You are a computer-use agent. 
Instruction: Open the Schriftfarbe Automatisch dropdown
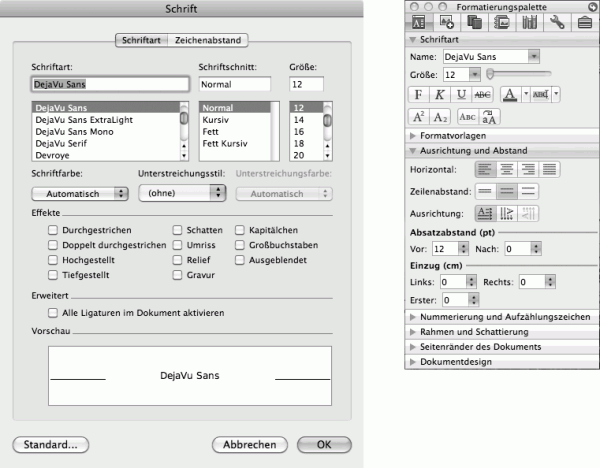click(x=80, y=194)
